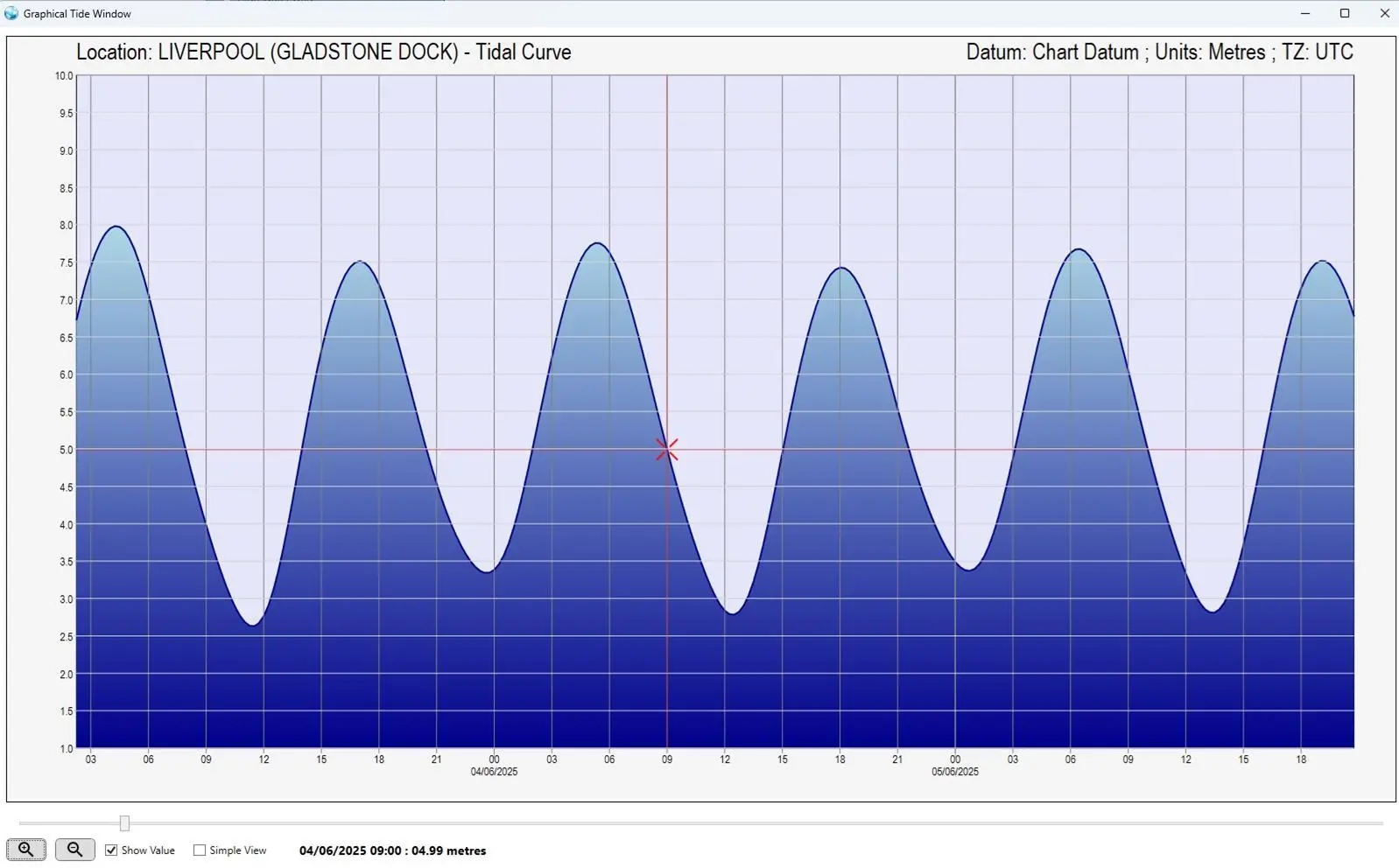
Task: Click the app globe icon in title bar
Action: 11,13
